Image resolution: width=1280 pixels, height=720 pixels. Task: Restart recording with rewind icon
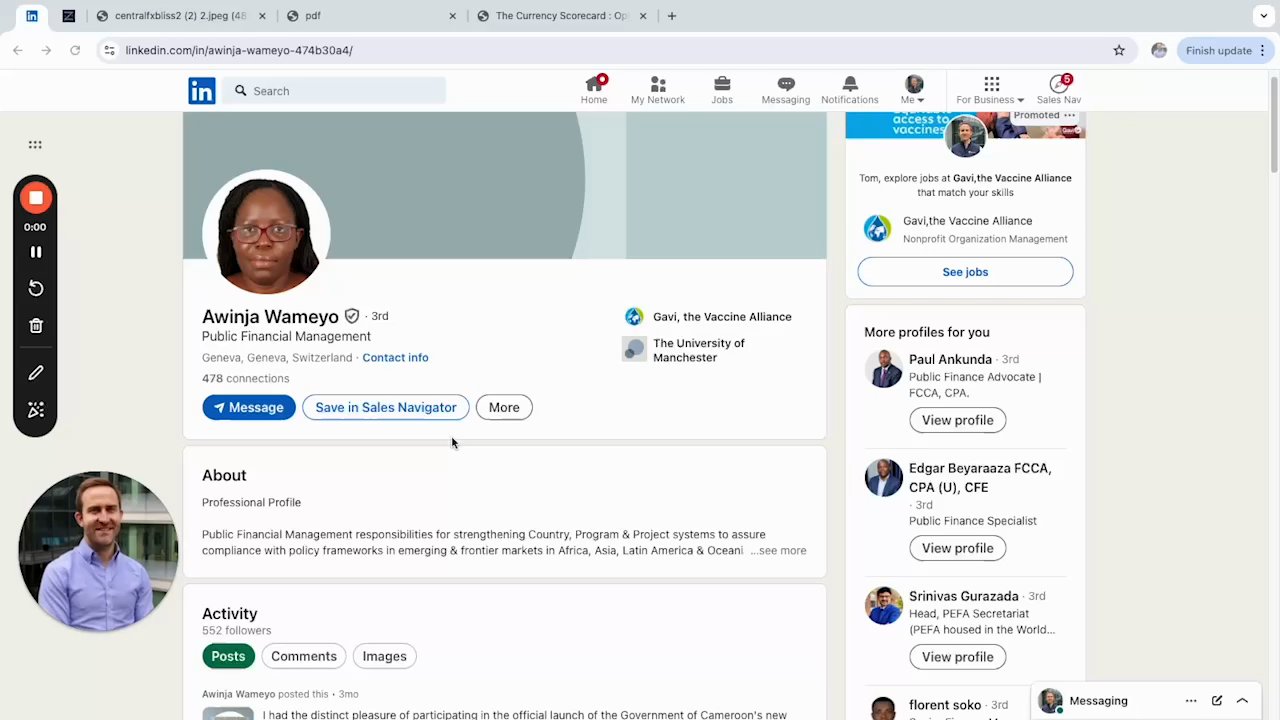tap(36, 288)
